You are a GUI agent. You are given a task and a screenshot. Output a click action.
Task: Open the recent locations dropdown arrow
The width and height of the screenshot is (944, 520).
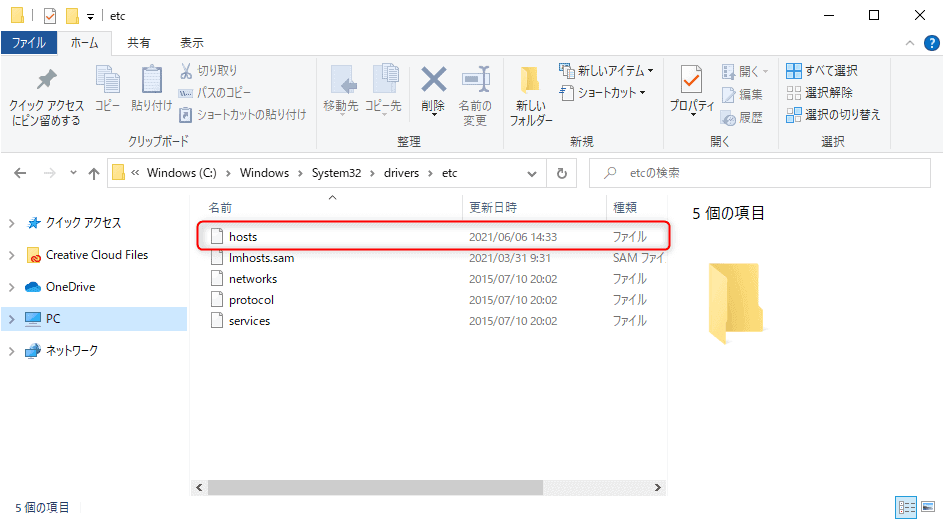tap(73, 173)
